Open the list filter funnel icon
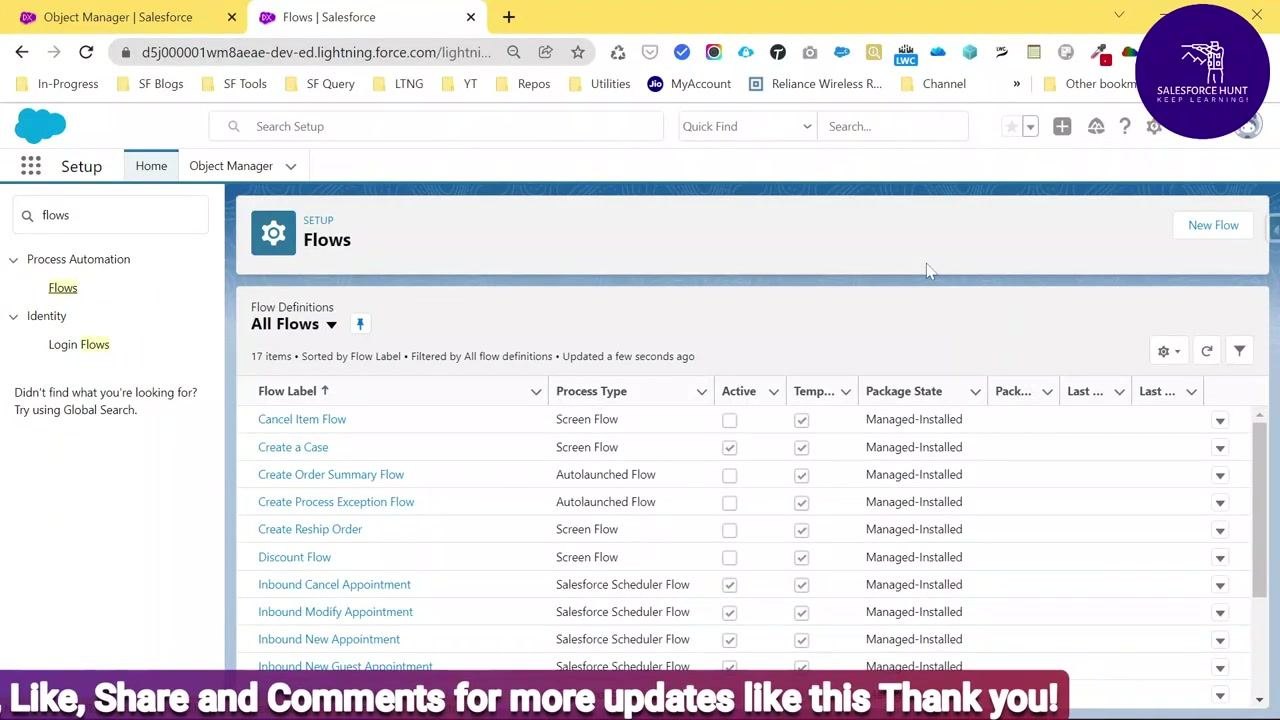Image resolution: width=1280 pixels, height=720 pixels. [x=1240, y=351]
